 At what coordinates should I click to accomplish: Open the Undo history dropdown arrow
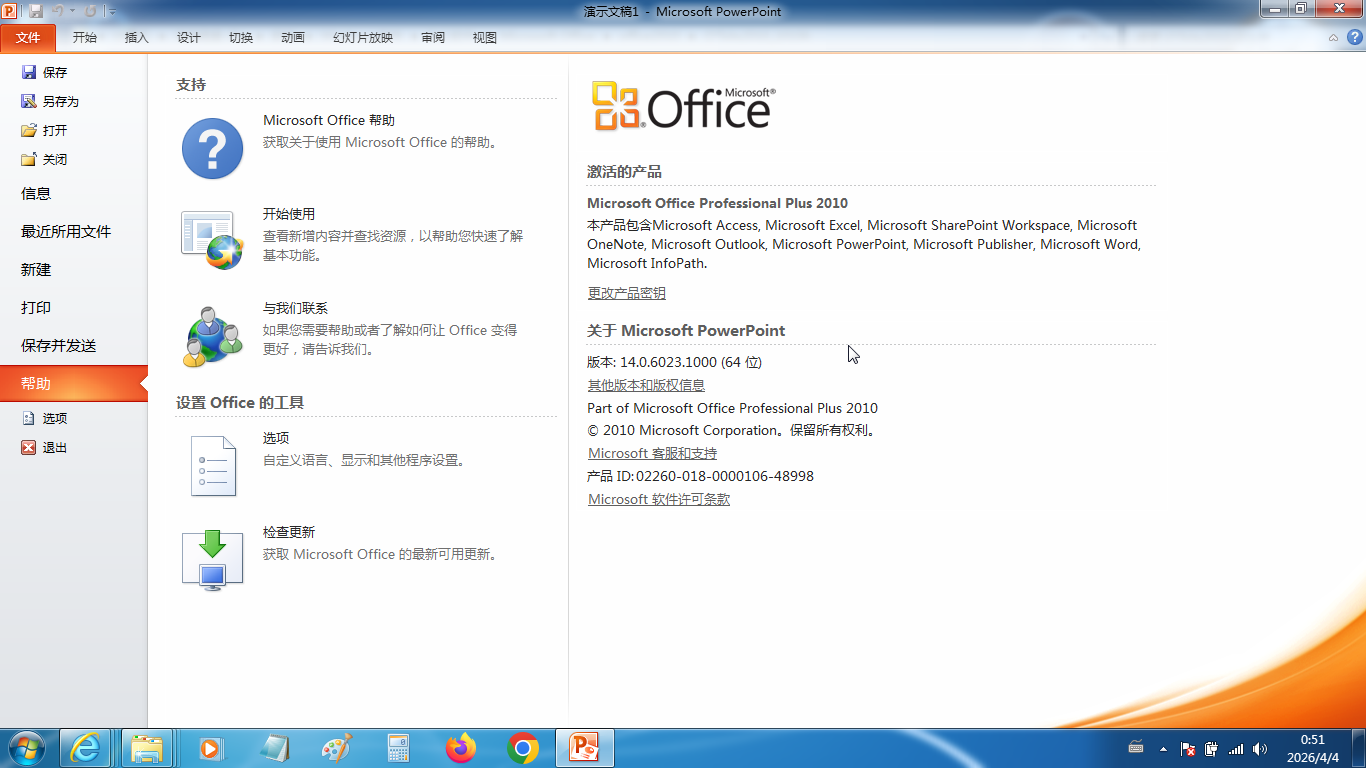(x=73, y=12)
